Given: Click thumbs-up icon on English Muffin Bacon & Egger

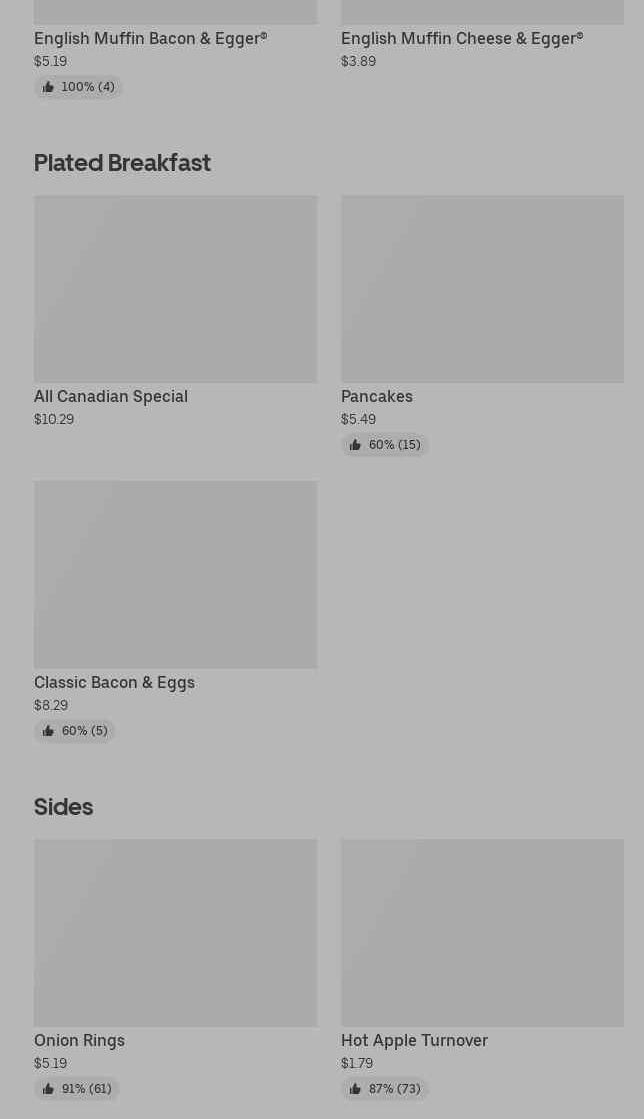Looking at the screenshot, I should [48, 87].
